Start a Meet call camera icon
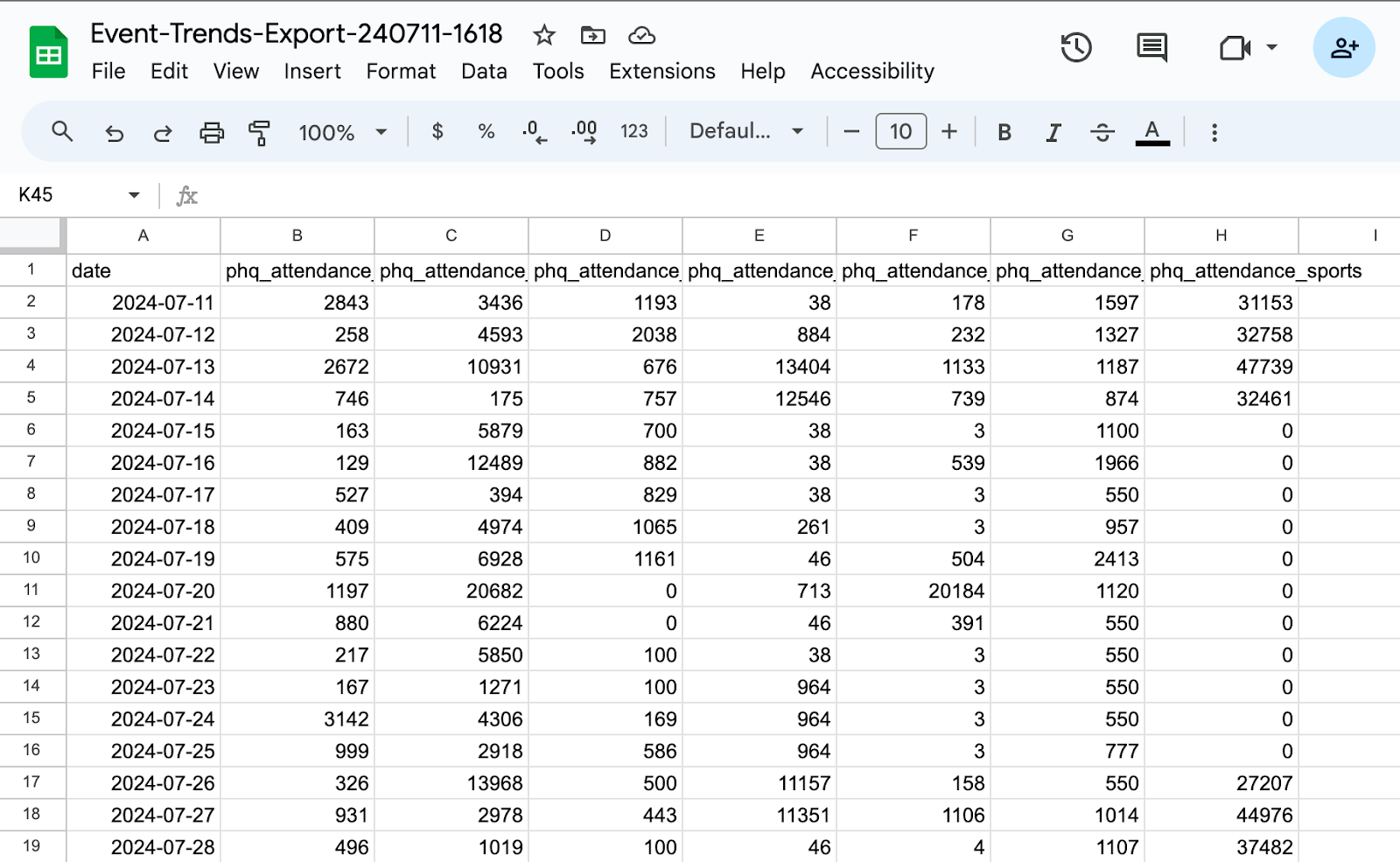The width and height of the screenshot is (1400, 862). click(x=1235, y=47)
